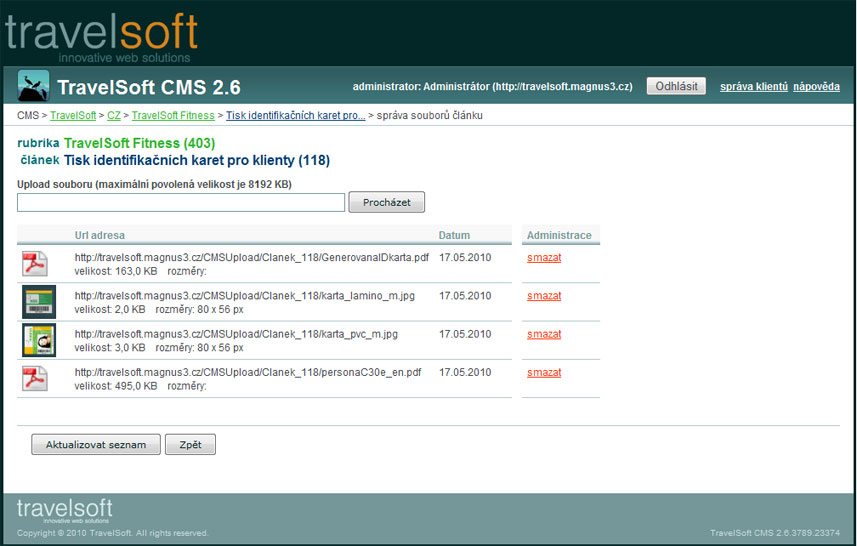Click the TravelSoft Fitness (403) rubrika title
Image resolution: width=857 pixels, height=546 pixels.
point(139,143)
